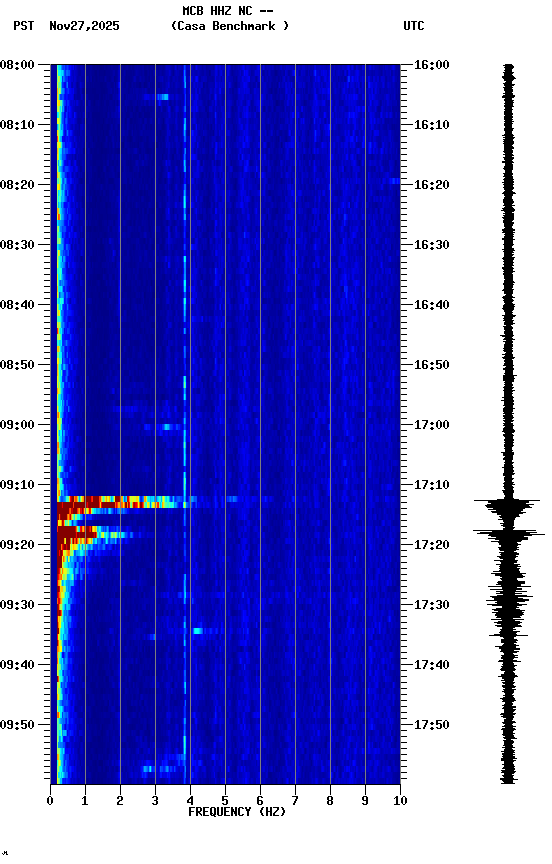Inspect the largest seismogram spike near 17:18 UTC
The width and height of the screenshot is (552, 864).
[x=509, y=533]
